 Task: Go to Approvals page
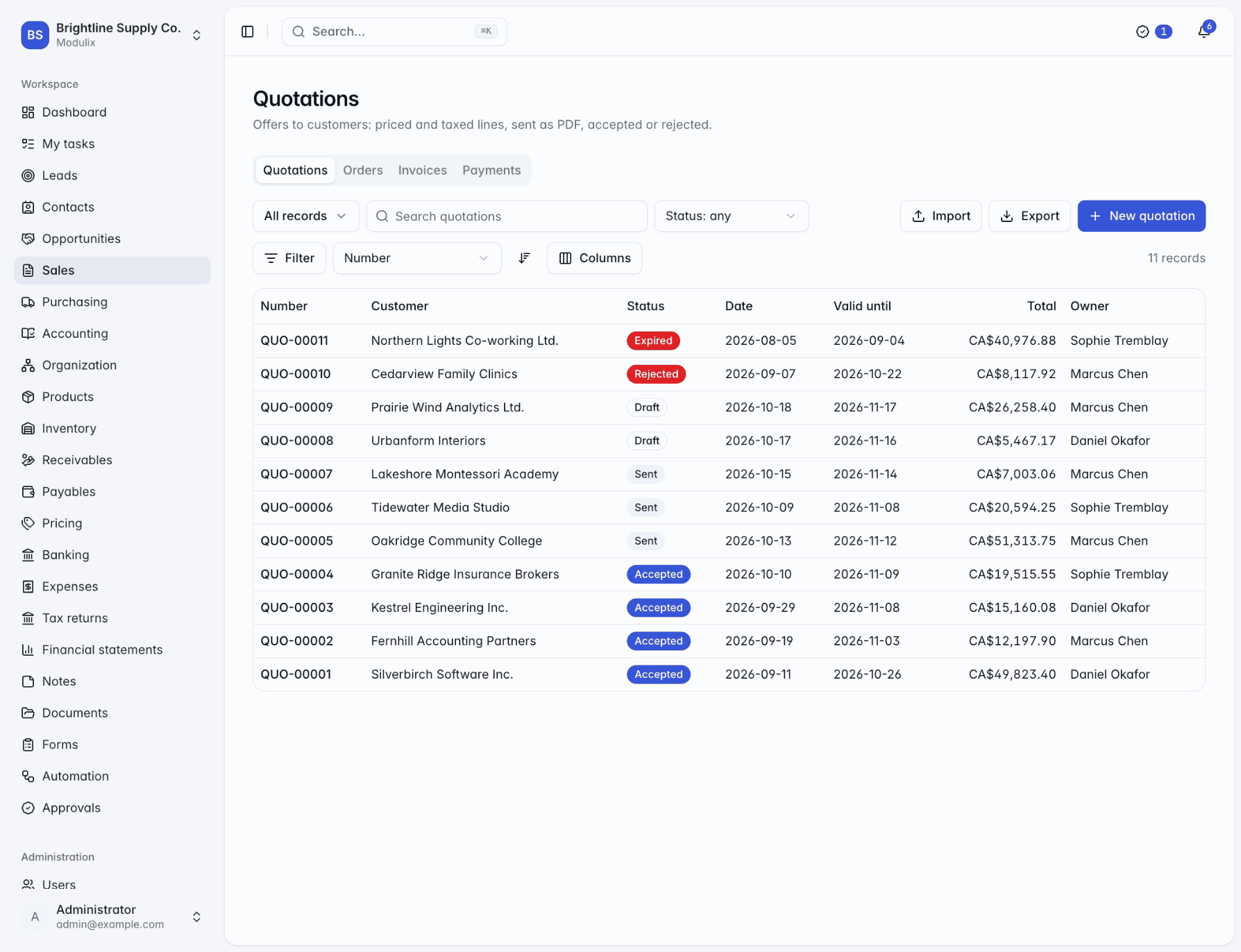pyautogui.click(x=112, y=808)
